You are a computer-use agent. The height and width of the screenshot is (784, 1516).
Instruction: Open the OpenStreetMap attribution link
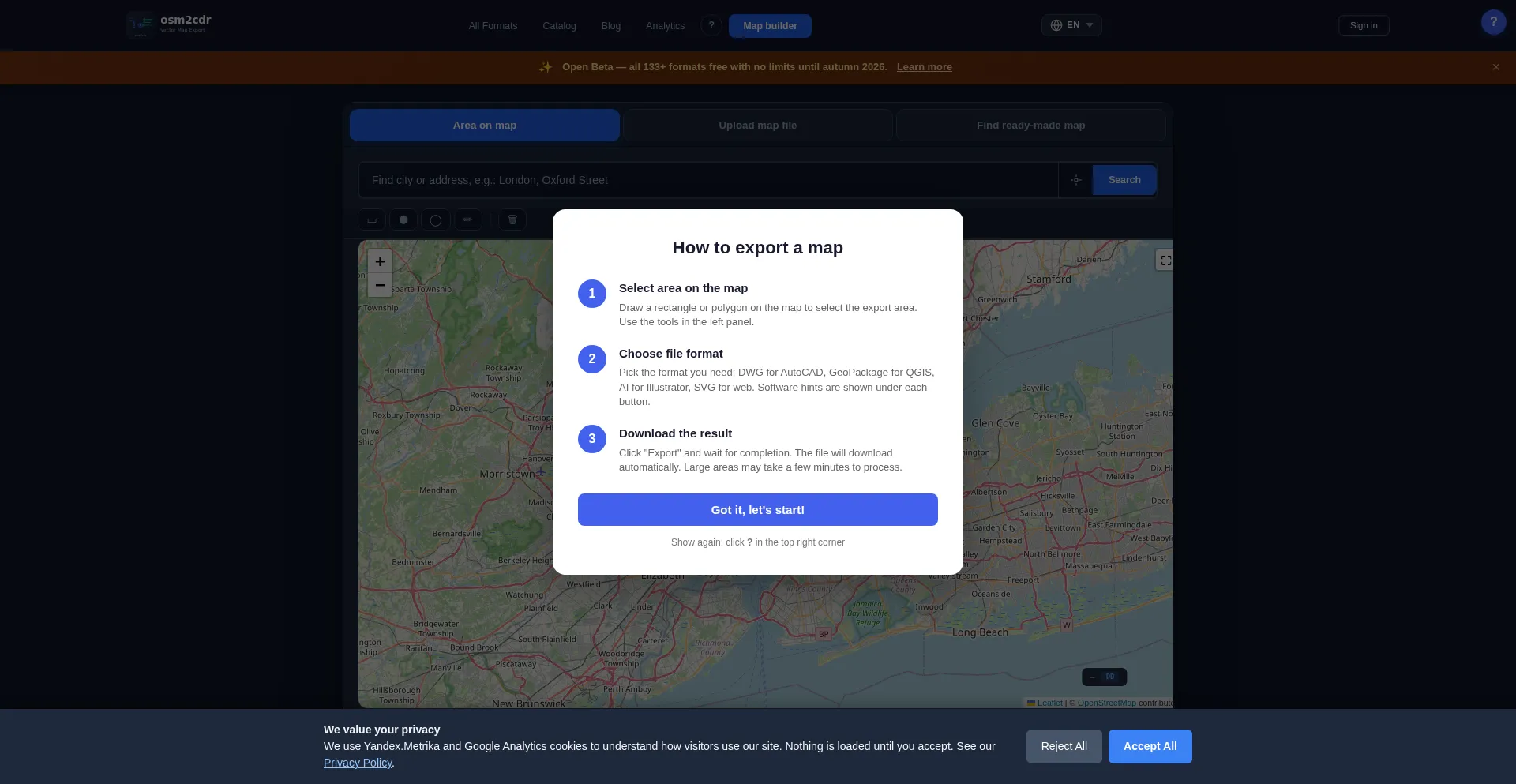1106,703
